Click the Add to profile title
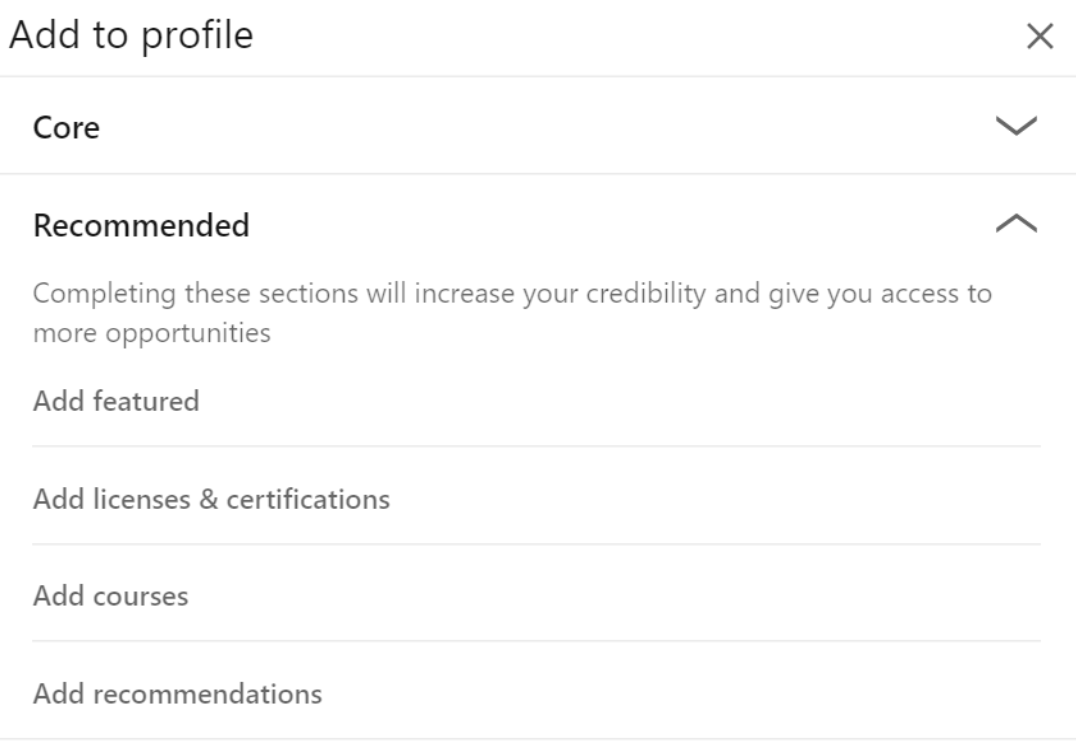Screen dimensions: 1076x752 pyautogui.click(x=130, y=36)
